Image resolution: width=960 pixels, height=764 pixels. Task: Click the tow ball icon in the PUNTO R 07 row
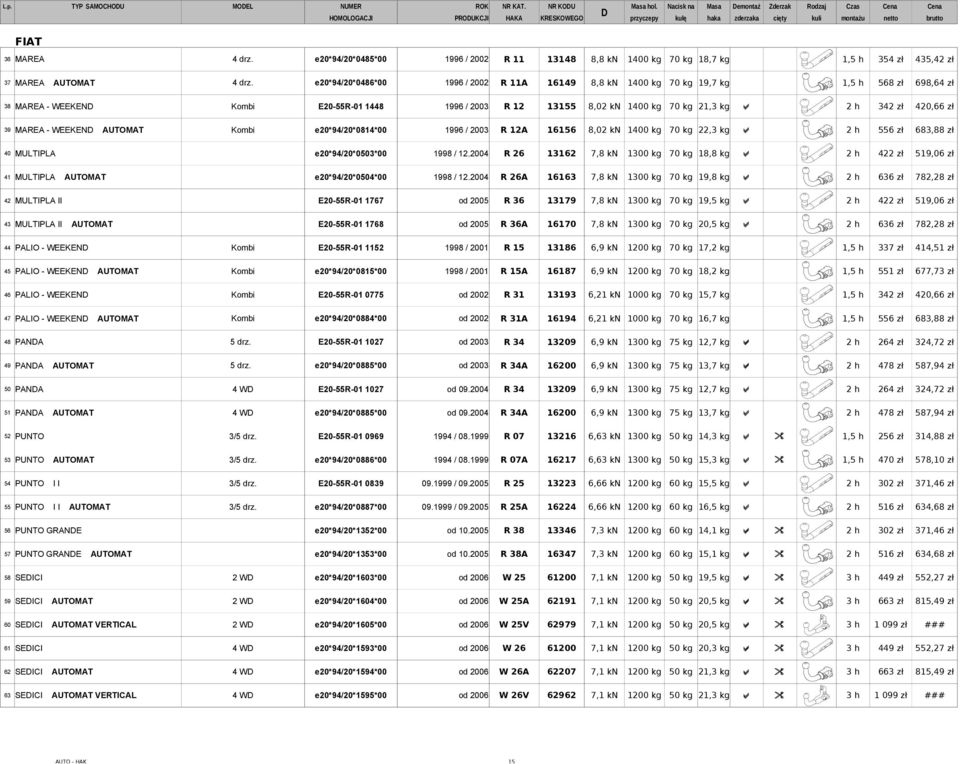[x=816, y=436]
